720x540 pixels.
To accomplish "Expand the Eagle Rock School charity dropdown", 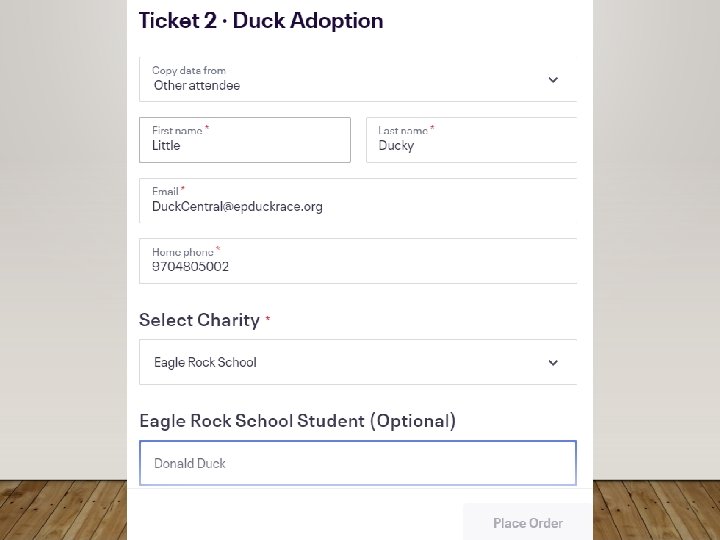I will [x=357, y=362].
